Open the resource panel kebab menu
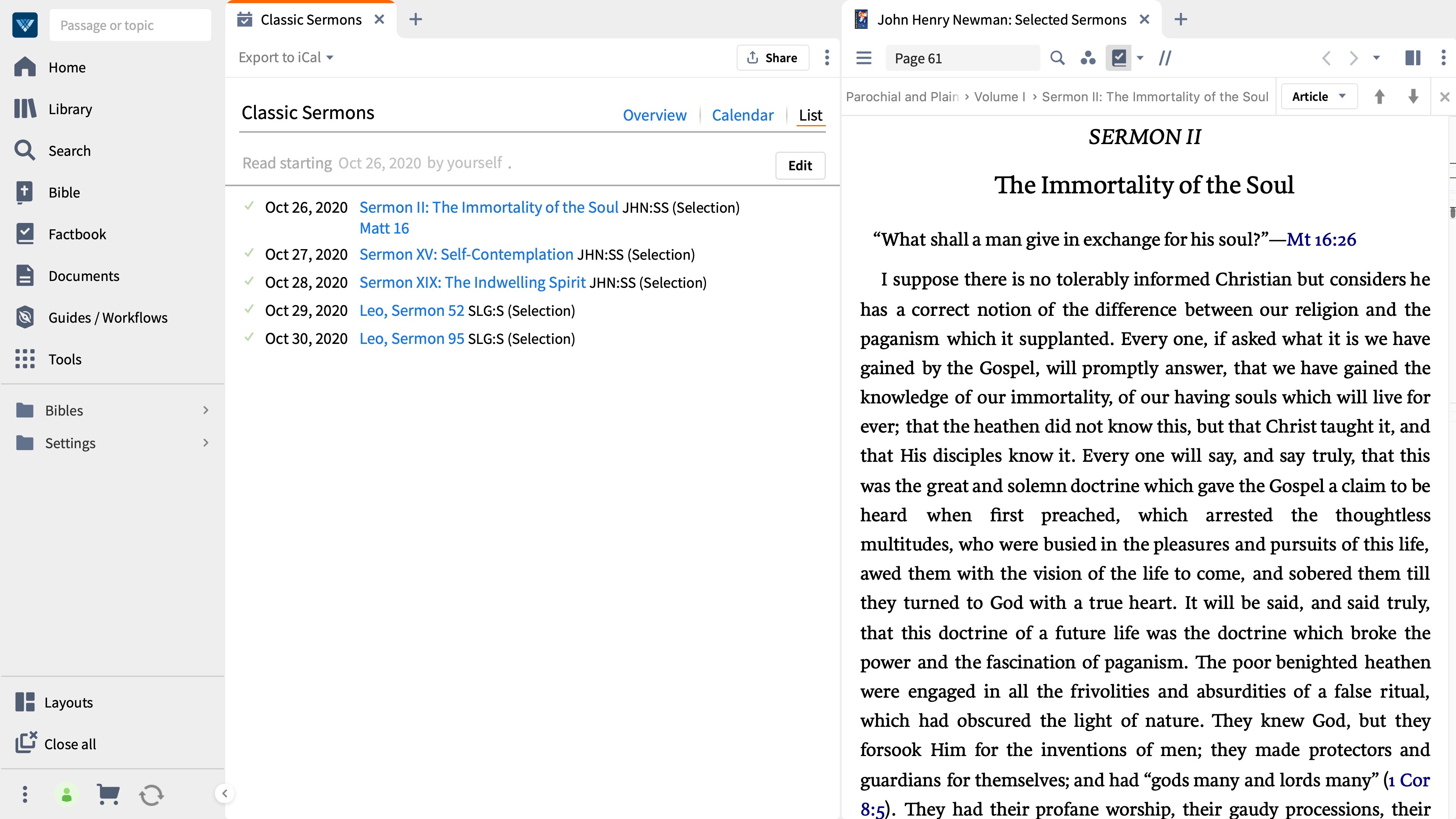This screenshot has height=819, width=1456. tap(1443, 58)
